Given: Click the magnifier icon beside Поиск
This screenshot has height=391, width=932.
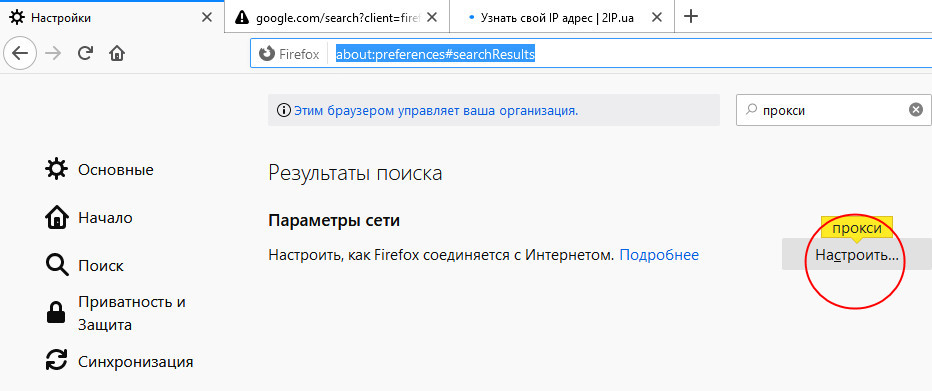Looking at the screenshot, I should [x=57, y=265].
